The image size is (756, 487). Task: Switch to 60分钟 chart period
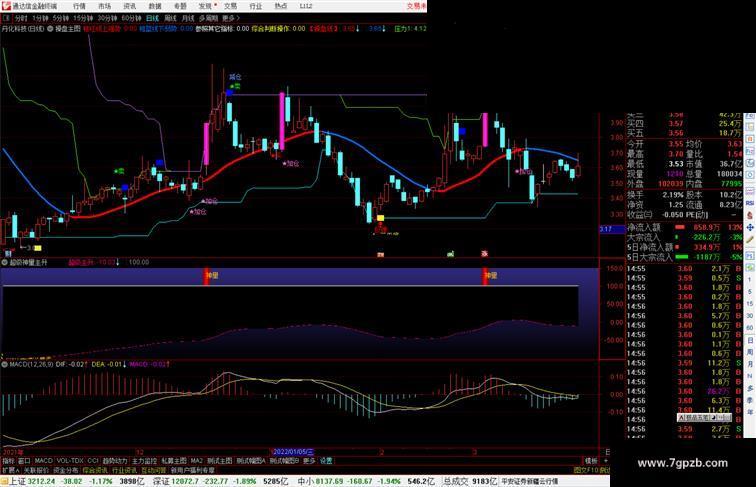tap(131, 18)
